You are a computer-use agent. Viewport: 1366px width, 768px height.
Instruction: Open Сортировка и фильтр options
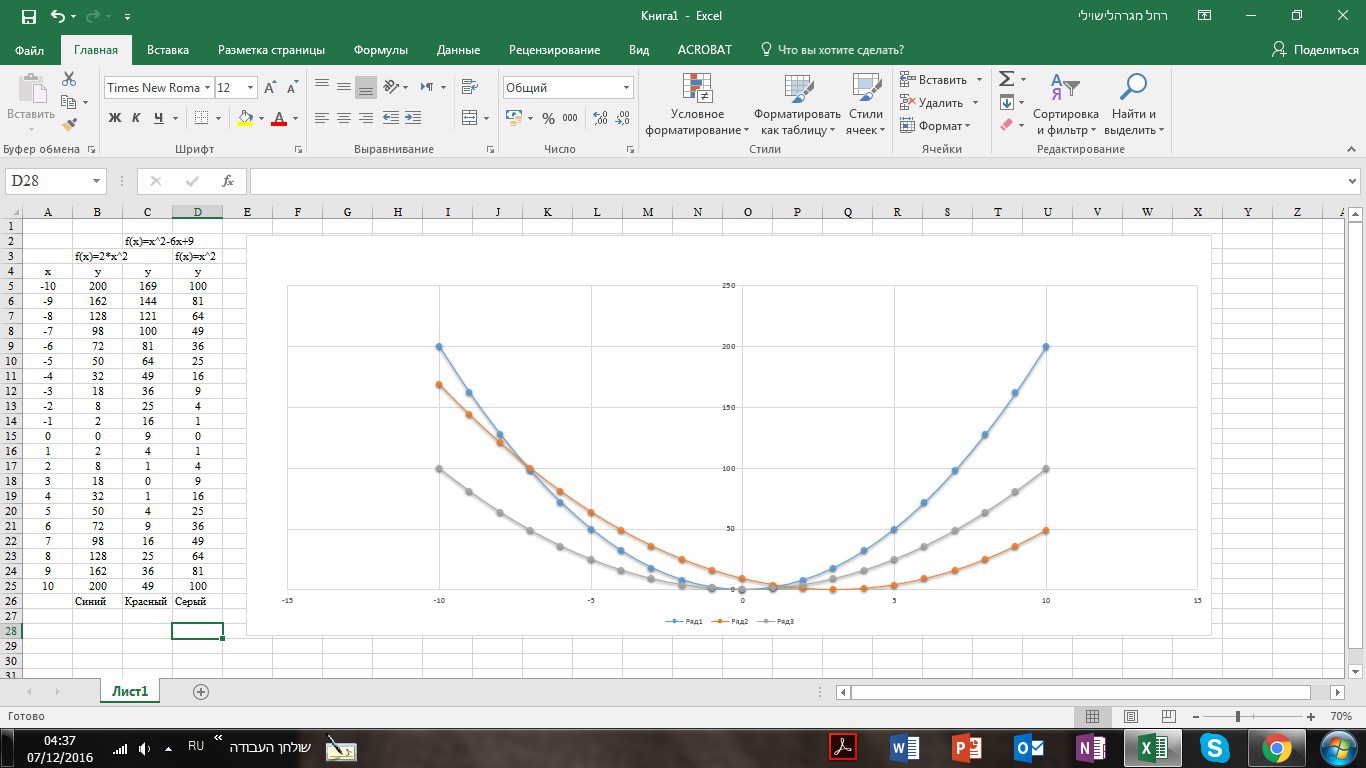(1065, 105)
